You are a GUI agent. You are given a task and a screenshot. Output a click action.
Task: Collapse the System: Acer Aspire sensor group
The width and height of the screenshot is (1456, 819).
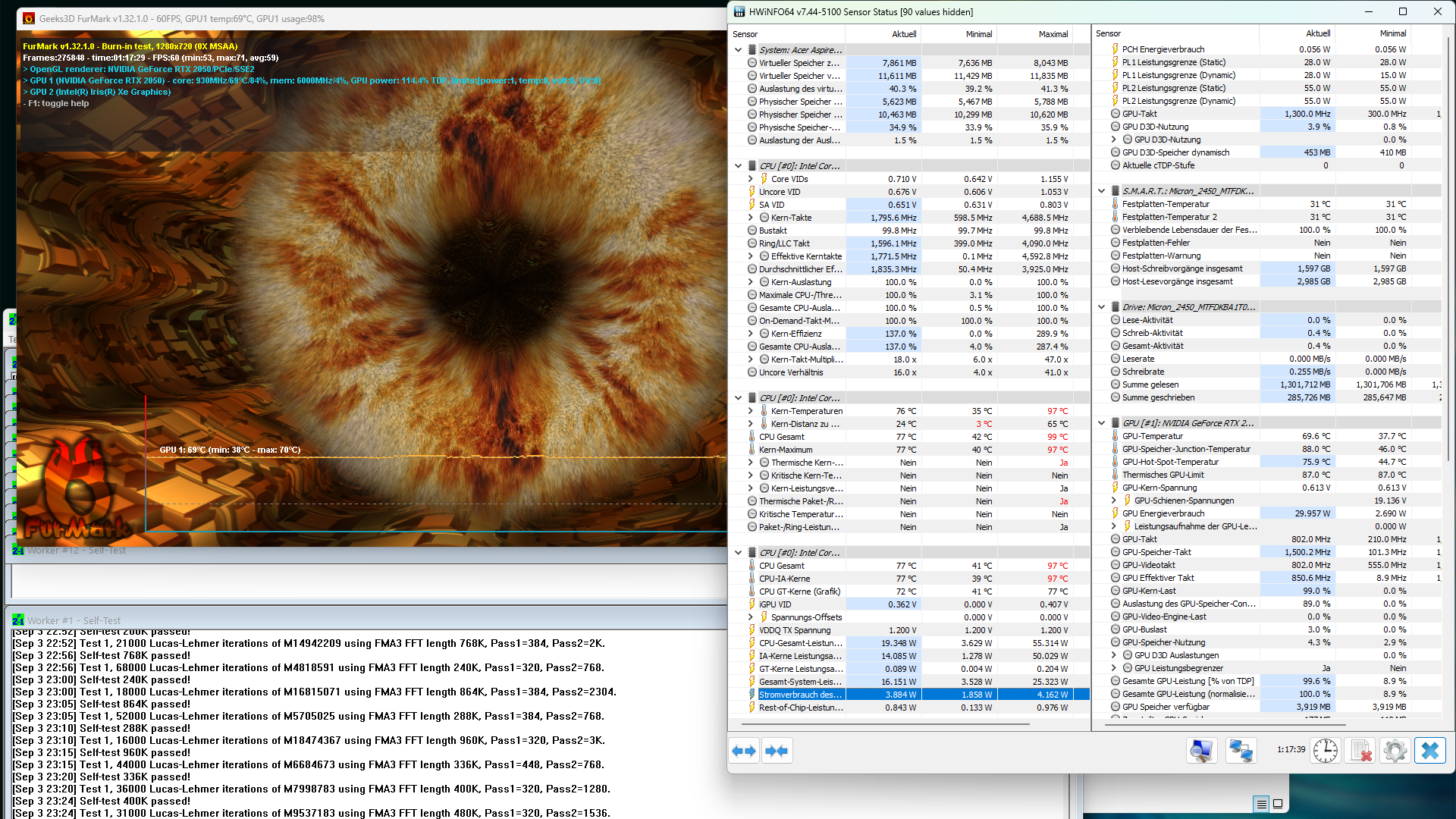pyautogui.click(x=738, y=50)
